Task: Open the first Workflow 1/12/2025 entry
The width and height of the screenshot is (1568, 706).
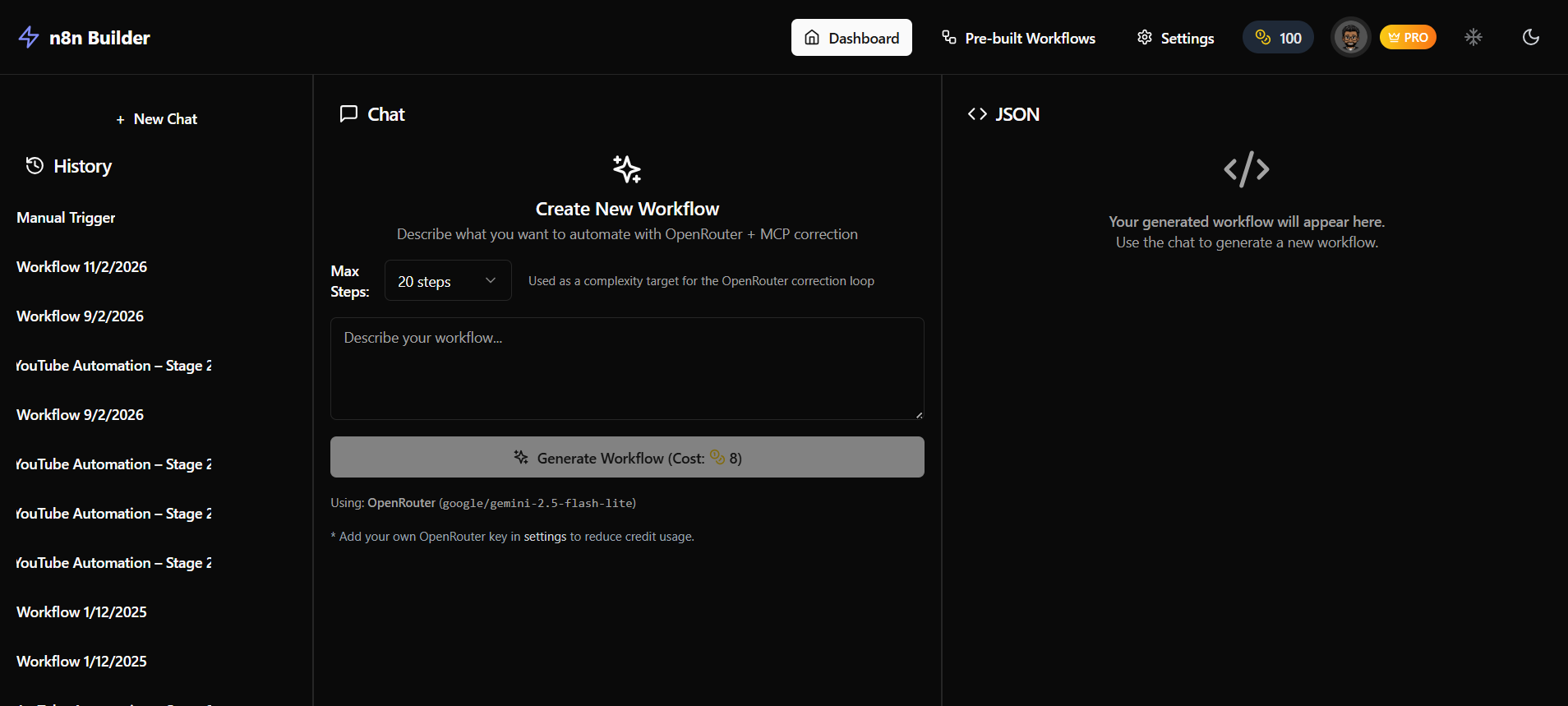Action: 81,612
